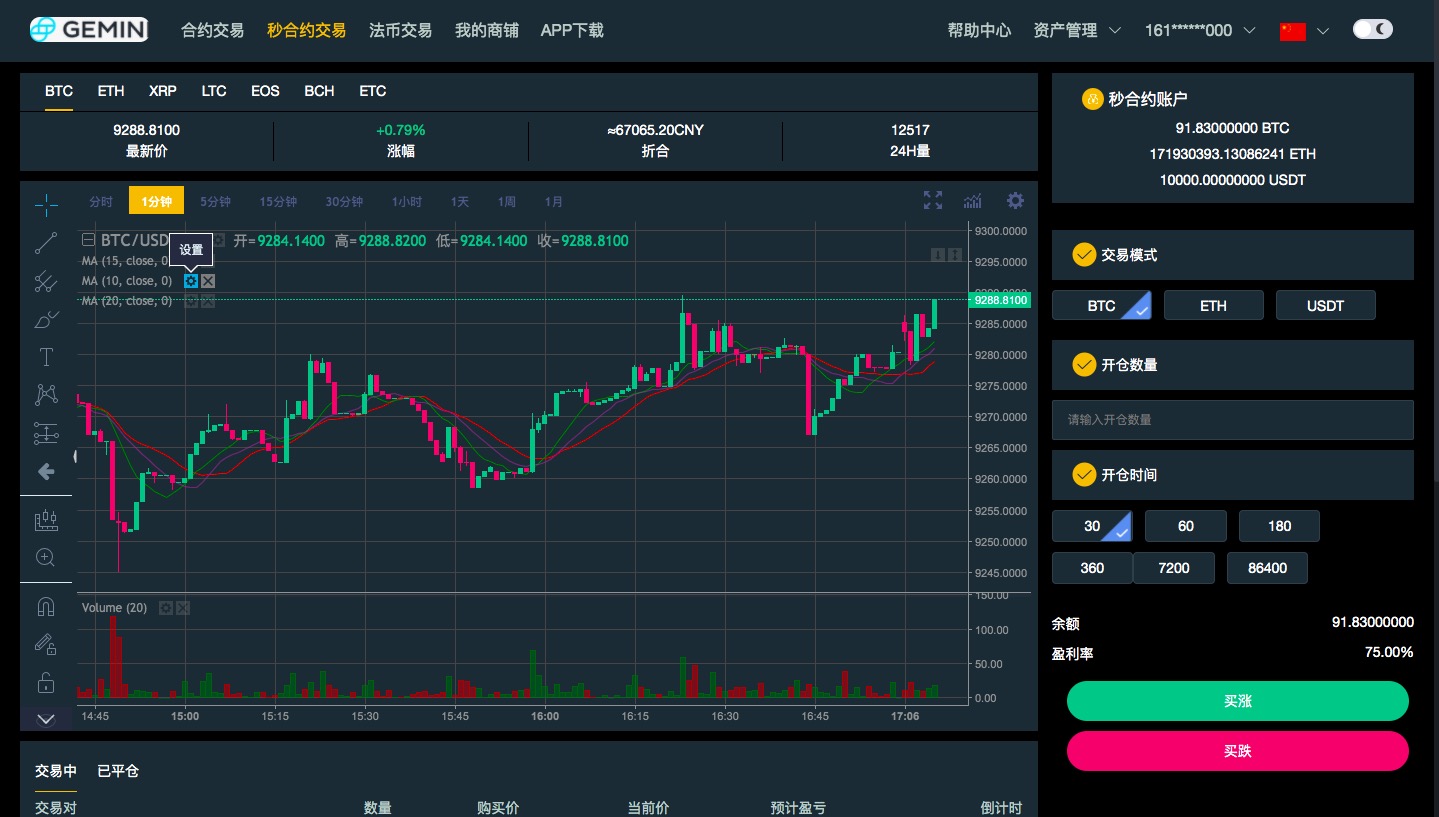1439x817 pixels.
Task: Open the language dropdown by the China flag
Action: click(x=1304, y=31)
